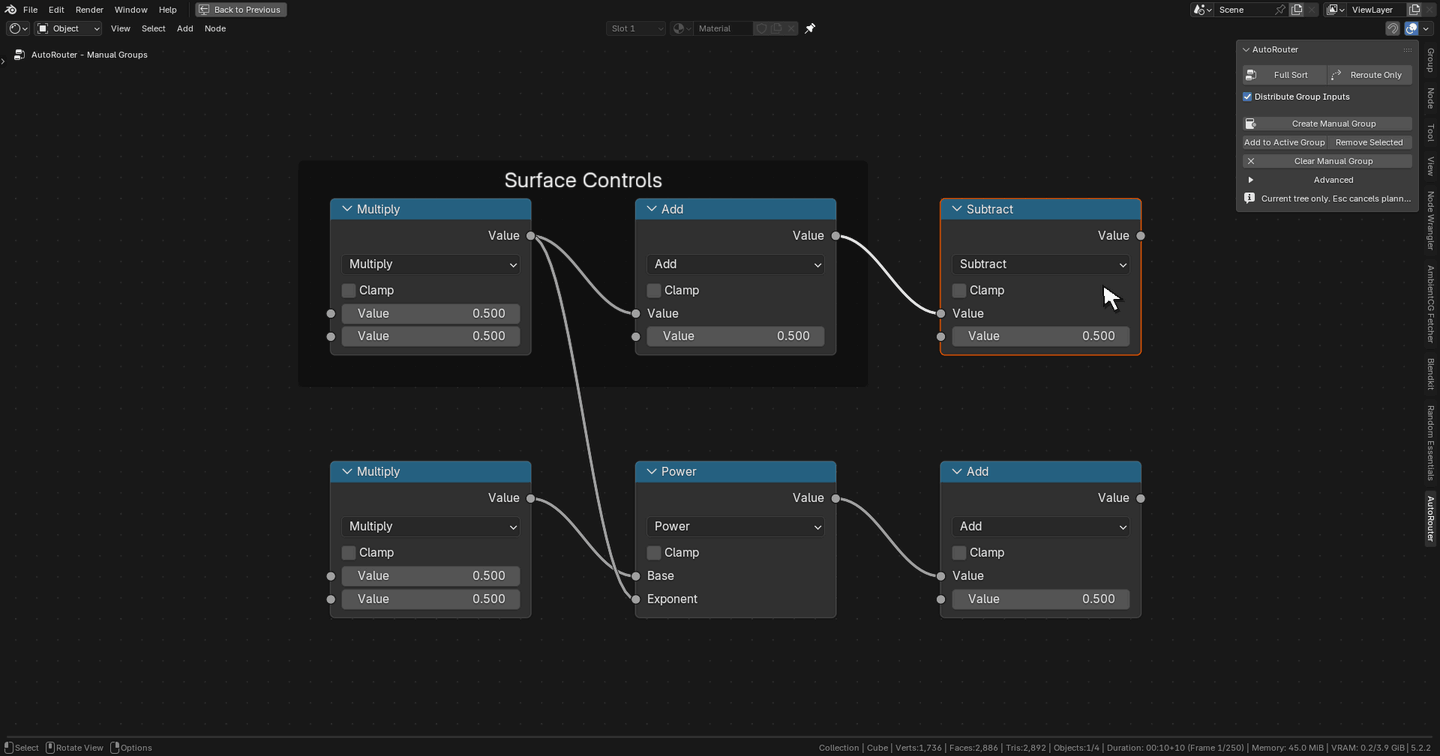Click the AutoRouter breadcrumb node tree icon

[19, 55]
